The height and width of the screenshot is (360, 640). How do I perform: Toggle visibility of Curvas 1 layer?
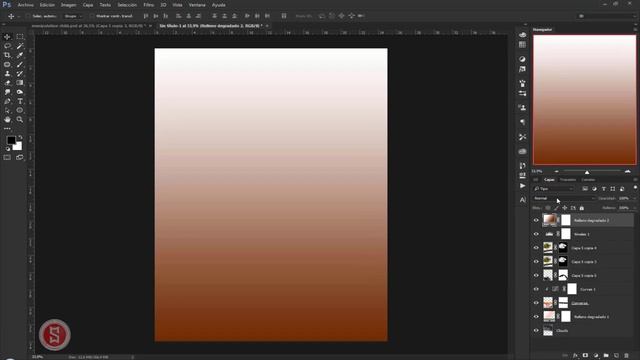536,289
